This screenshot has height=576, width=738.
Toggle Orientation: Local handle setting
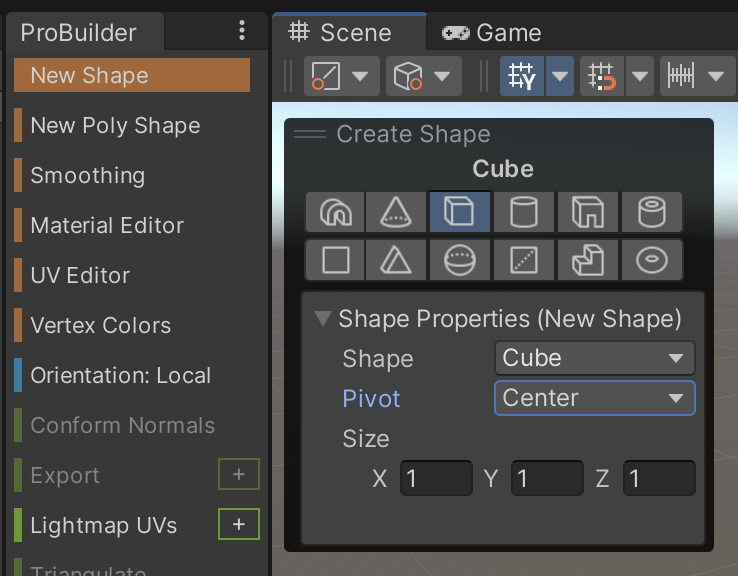(x=120, y=376)
